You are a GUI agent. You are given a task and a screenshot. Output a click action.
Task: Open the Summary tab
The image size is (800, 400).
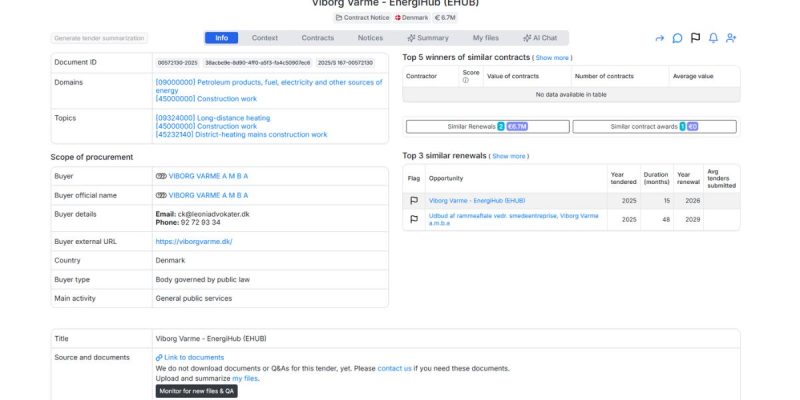click(428, 38)
